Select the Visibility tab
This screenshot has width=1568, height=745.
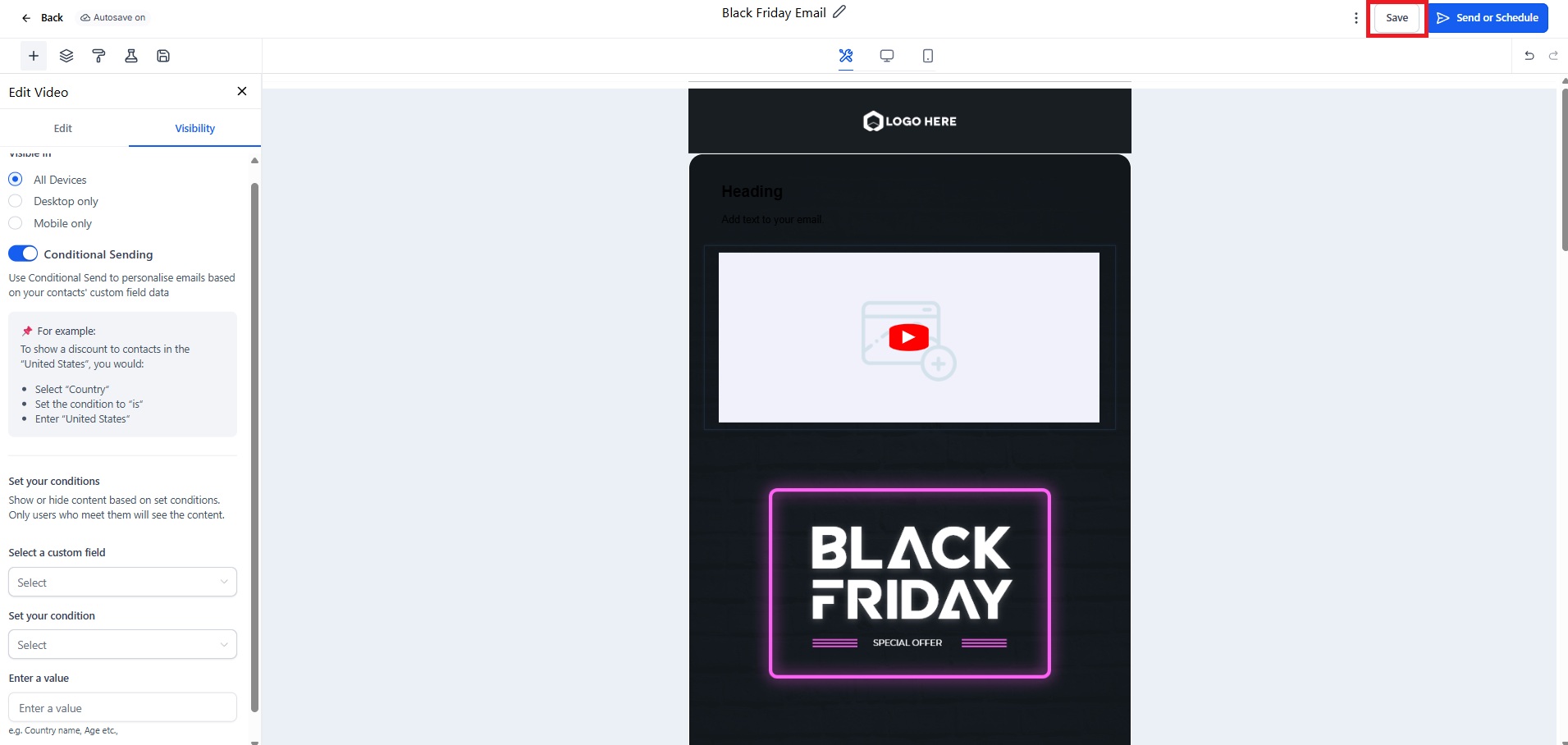[x=194, y=128]
